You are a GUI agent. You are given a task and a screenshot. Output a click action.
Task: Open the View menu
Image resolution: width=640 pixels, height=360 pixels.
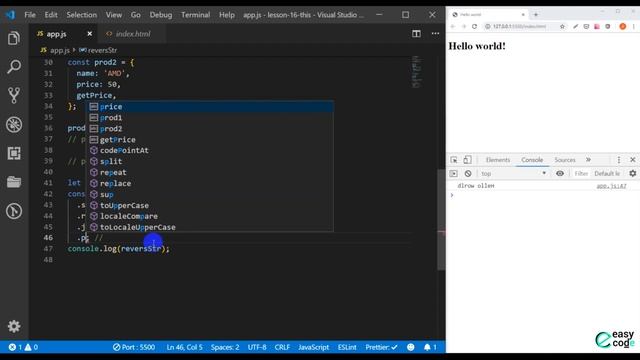tap(114, 15)
